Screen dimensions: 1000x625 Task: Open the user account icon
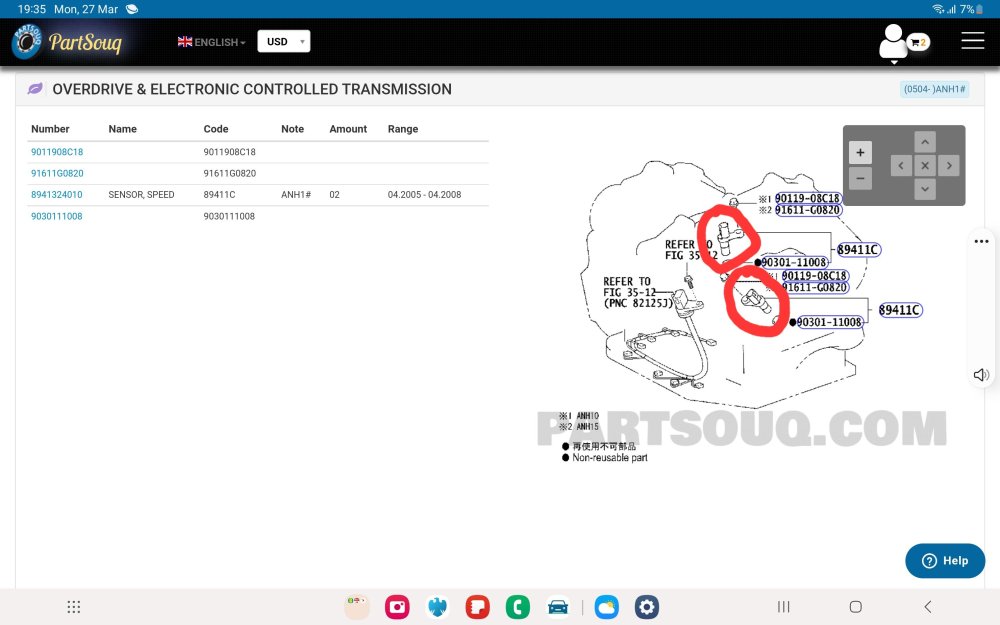click(x=893, y=41)
